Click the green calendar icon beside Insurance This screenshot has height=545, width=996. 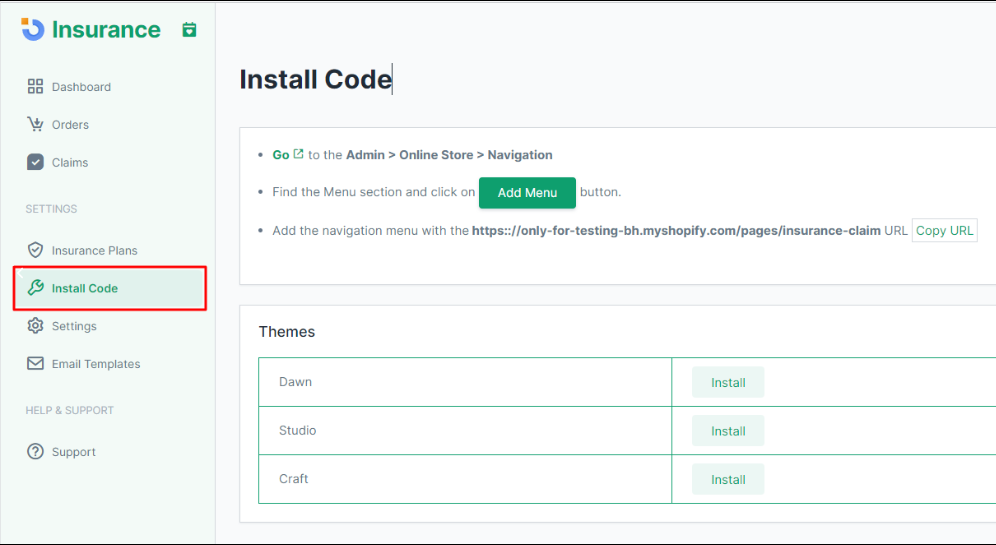coord(190,30)
